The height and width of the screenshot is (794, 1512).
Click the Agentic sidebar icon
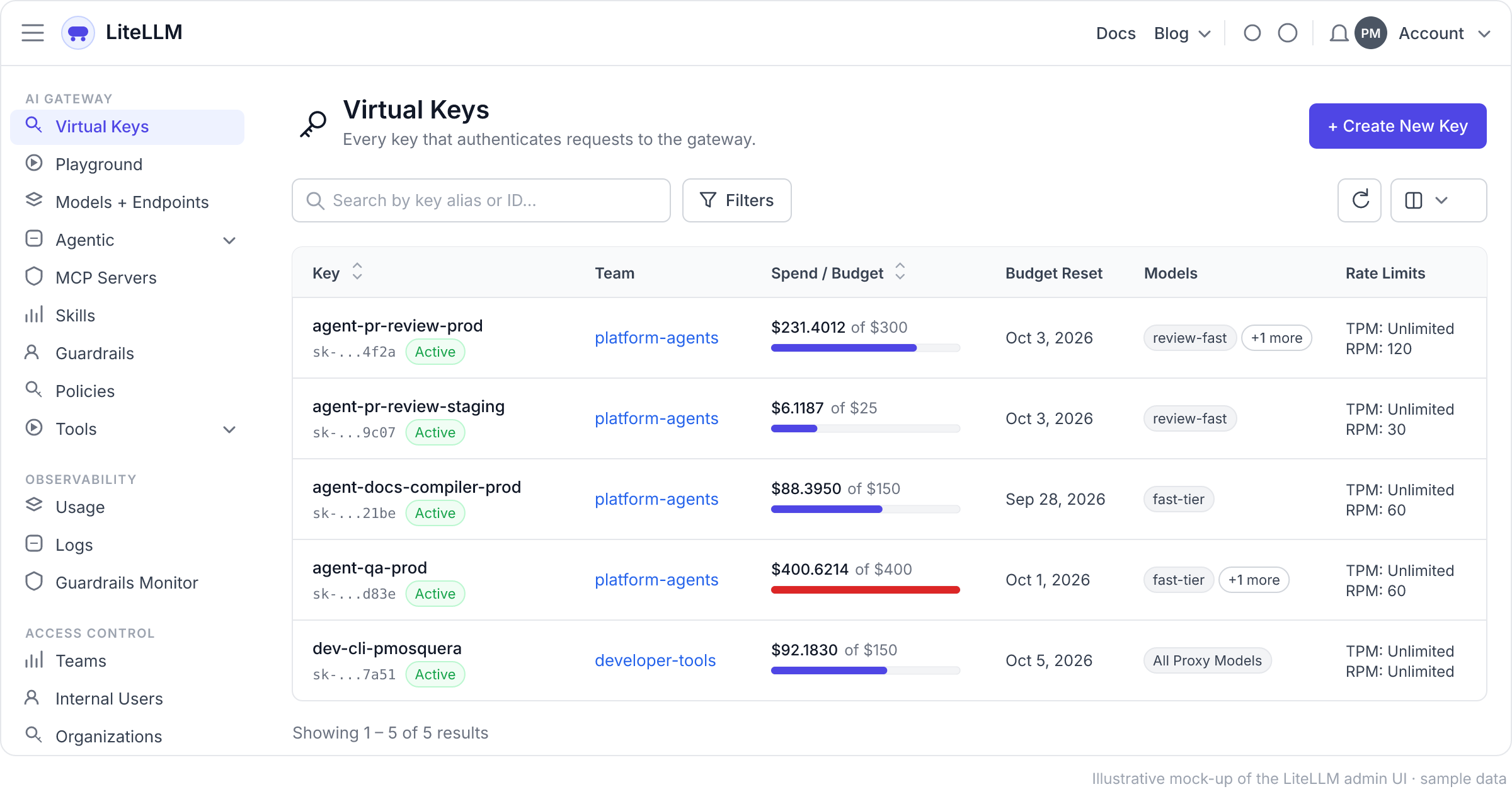34,238
